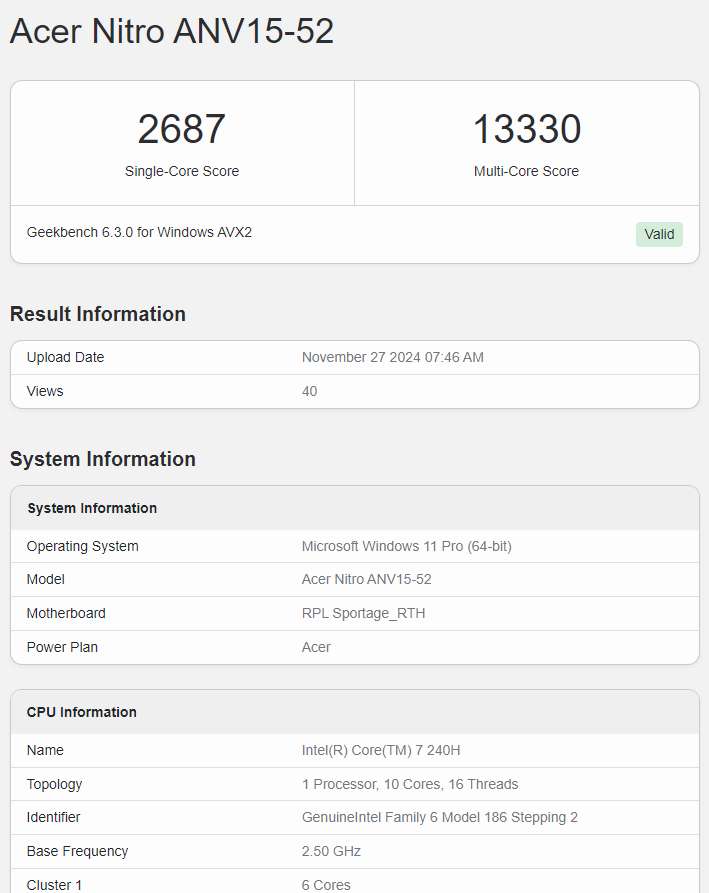Click 1 Processor, 10 Cores, 16 Threads
The height and width of the screenshot is (893, 709).
click(x=410, y=784)
